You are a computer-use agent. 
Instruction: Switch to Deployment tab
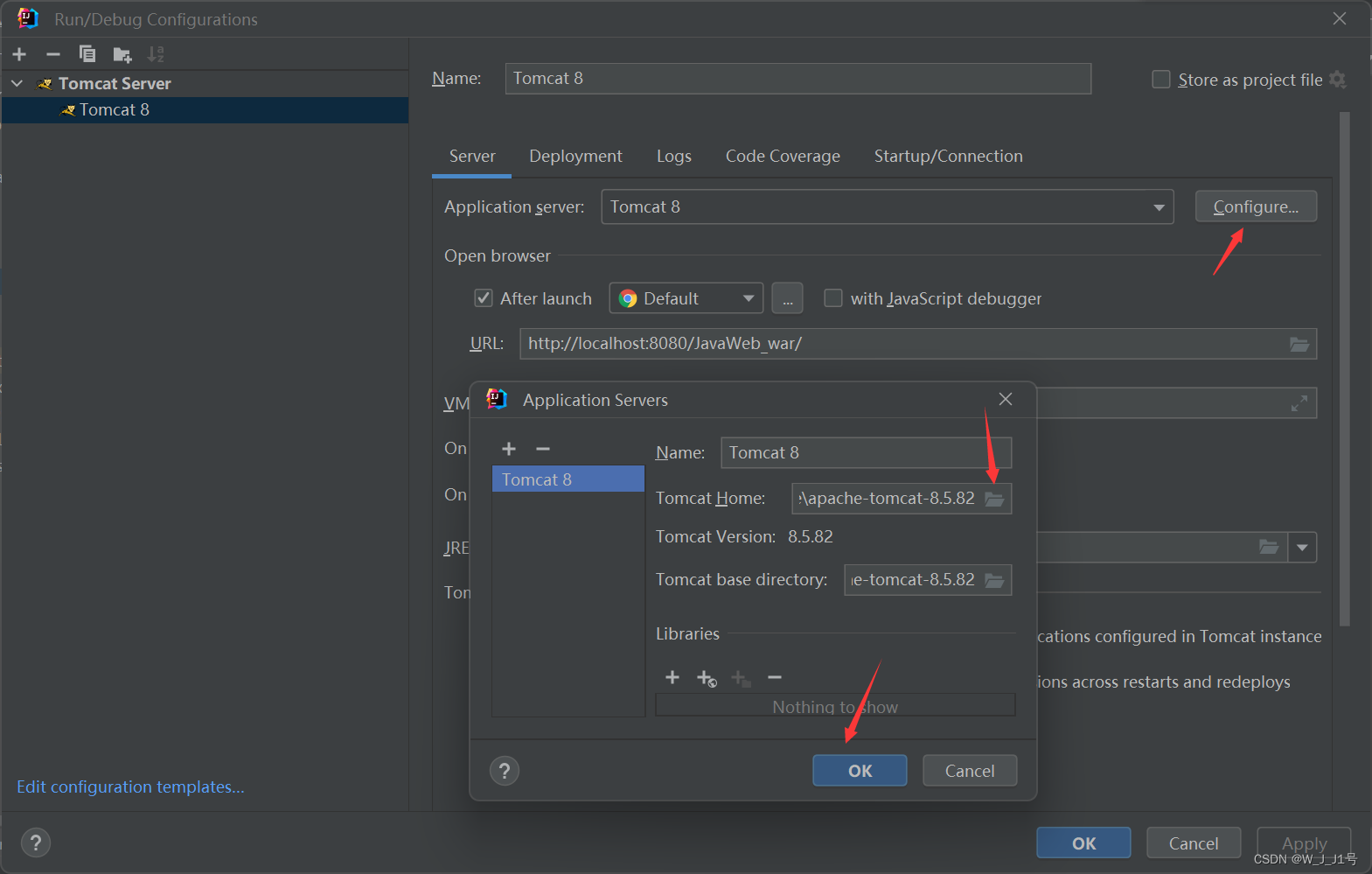point(575,156)
